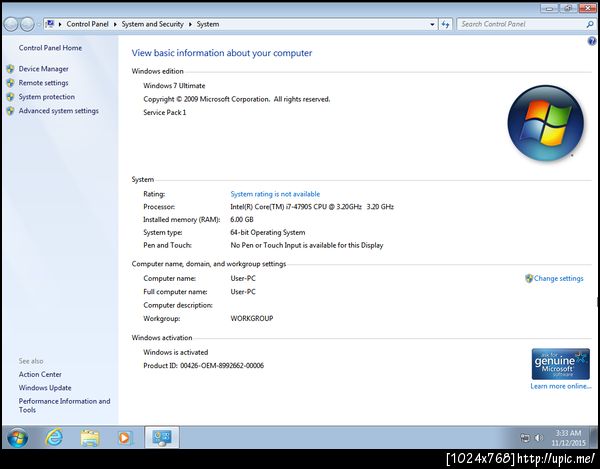This screenshot has height=469, width=600.
Task: Click the search magnifier icon
Action: coord(590,24)
